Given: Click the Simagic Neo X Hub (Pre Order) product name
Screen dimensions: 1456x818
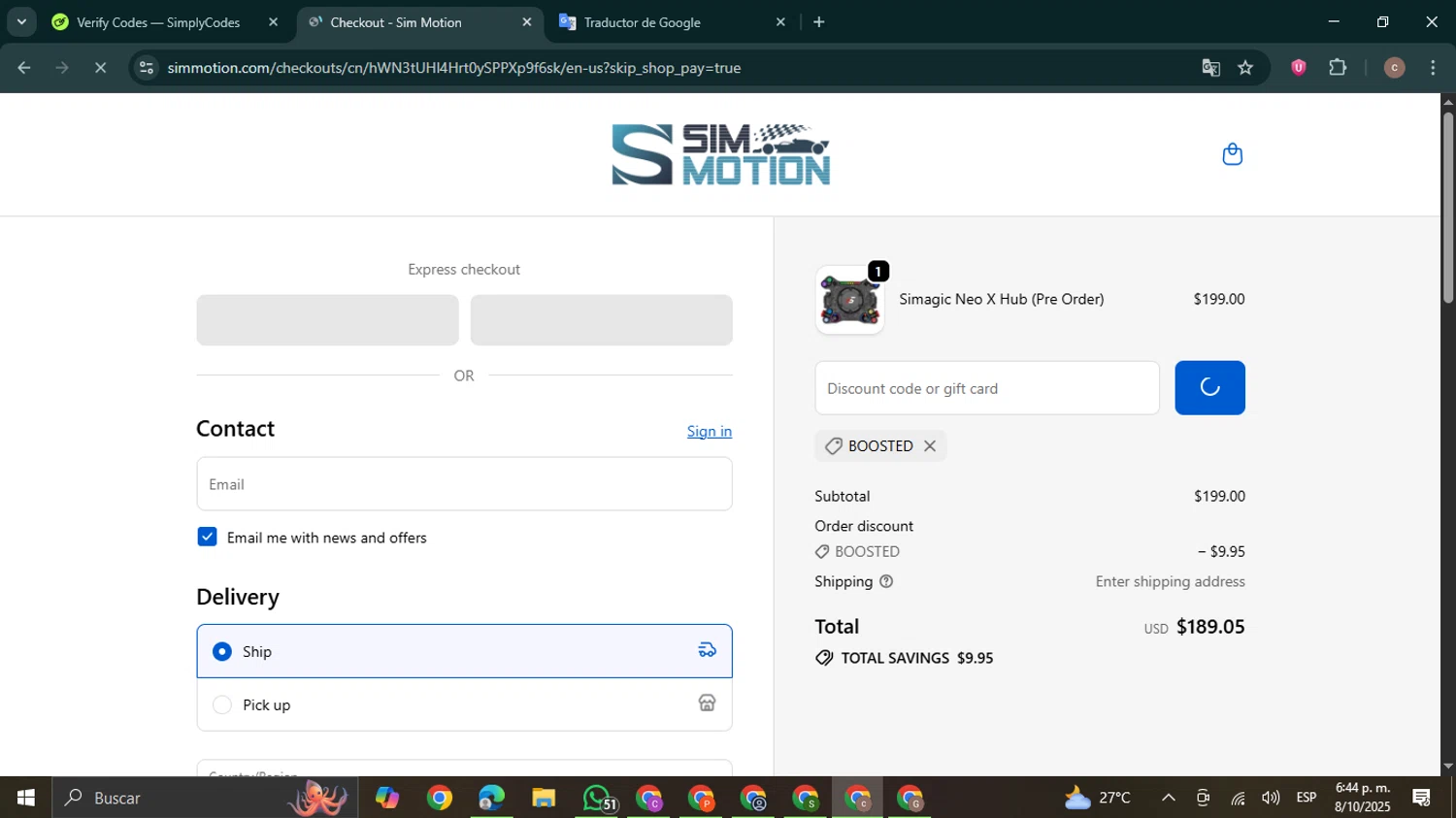Looking at the screenshot, I should (1002, 299).
